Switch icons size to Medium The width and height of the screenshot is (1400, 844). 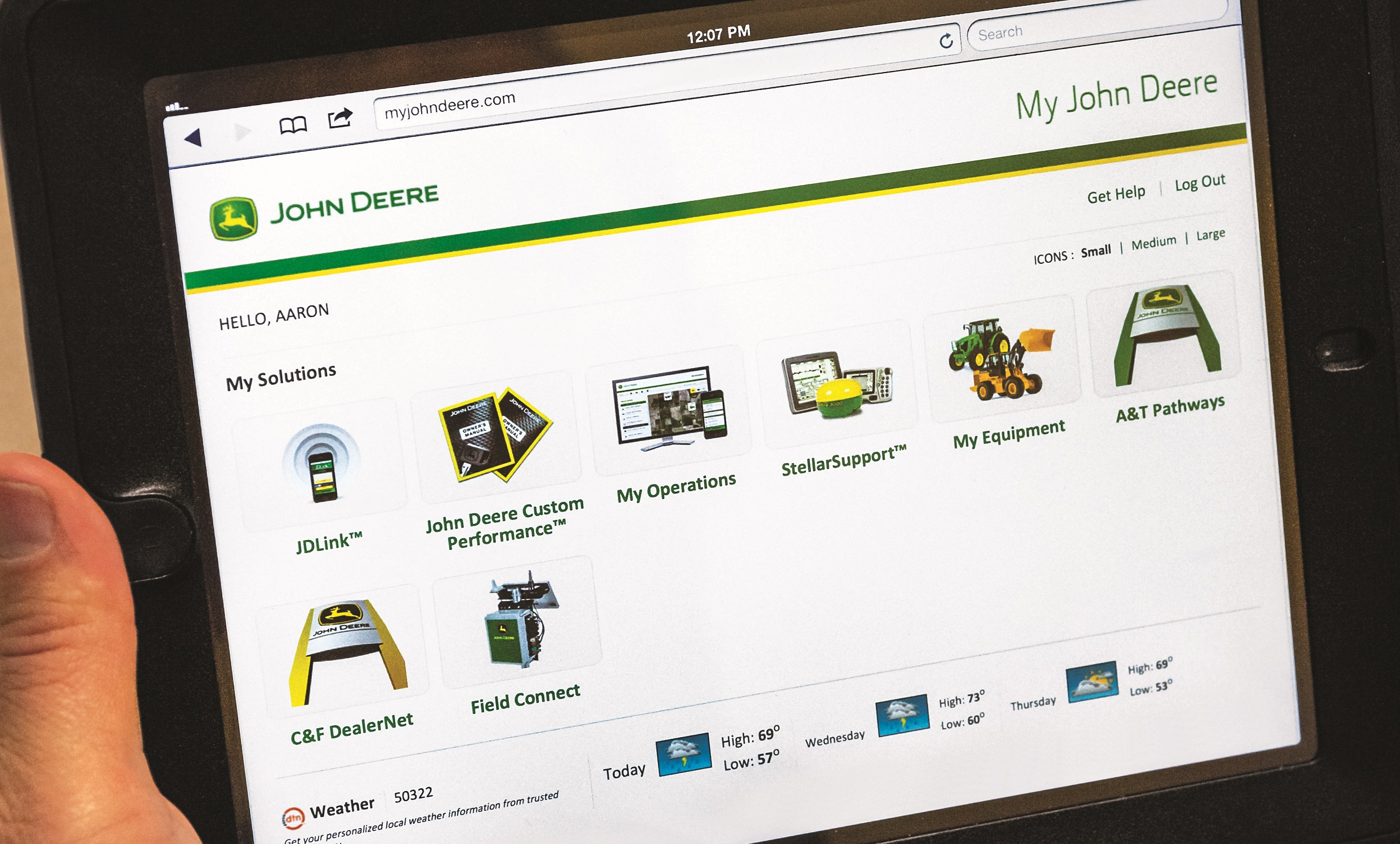point(1153,243)
